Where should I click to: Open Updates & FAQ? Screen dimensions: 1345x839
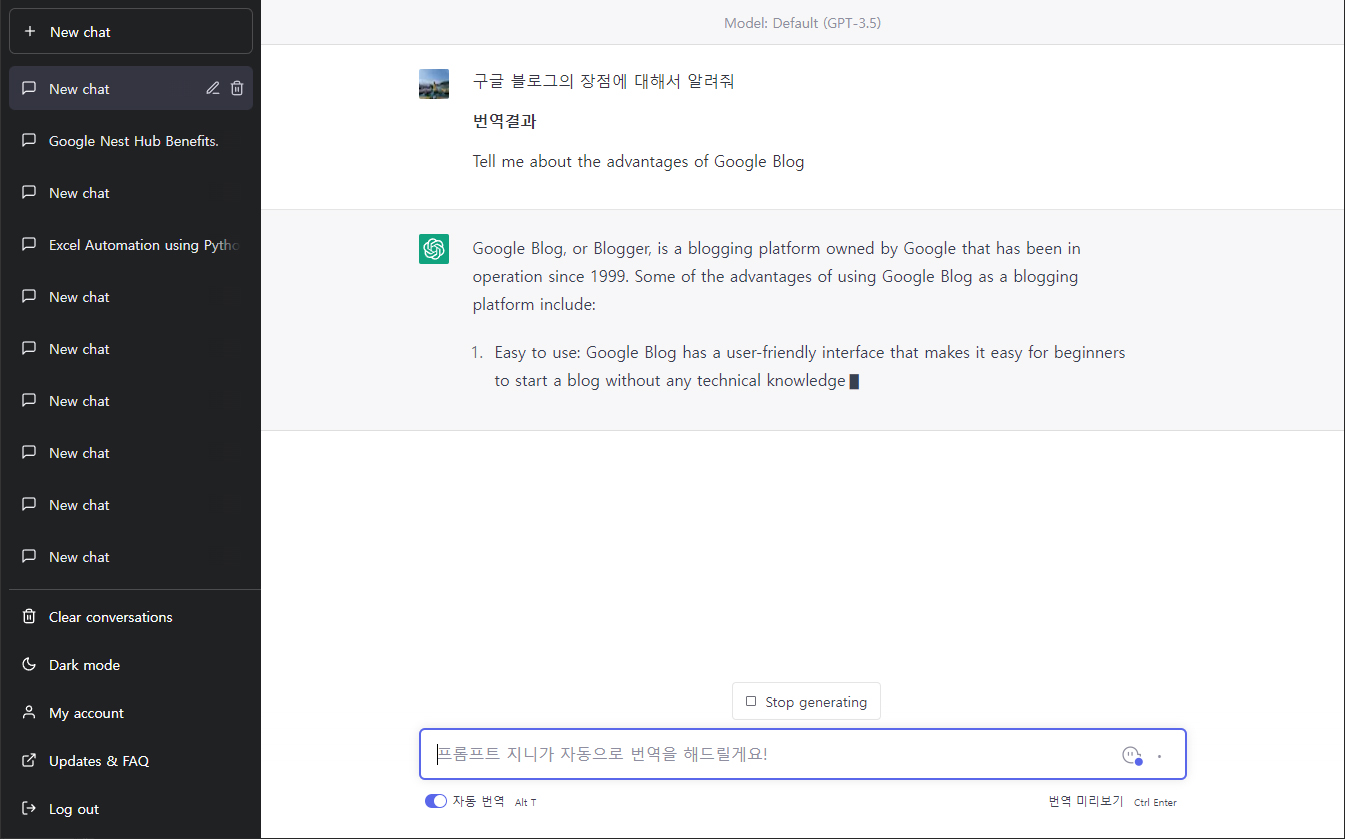tap(100, 760)
